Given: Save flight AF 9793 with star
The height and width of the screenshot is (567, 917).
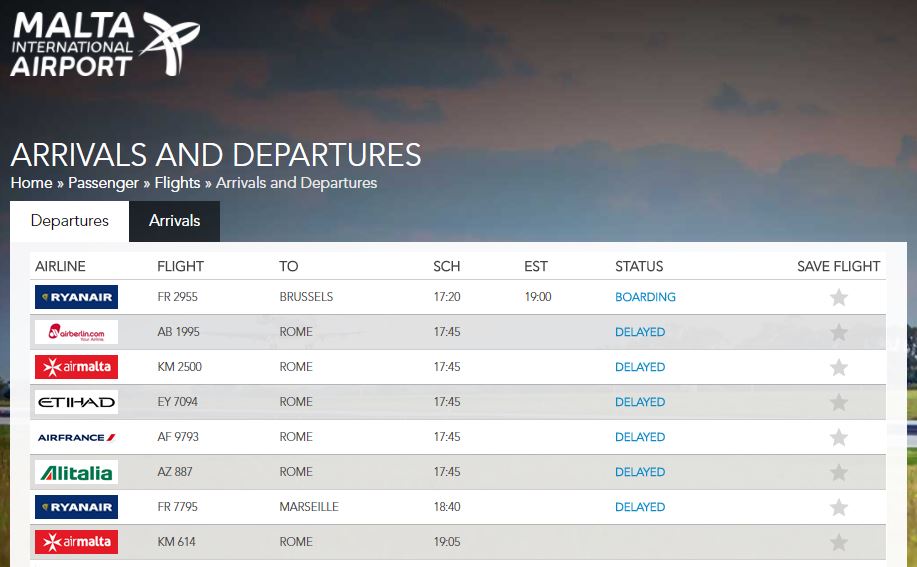Looking at the screenshot, I should (x=839, y=437).
